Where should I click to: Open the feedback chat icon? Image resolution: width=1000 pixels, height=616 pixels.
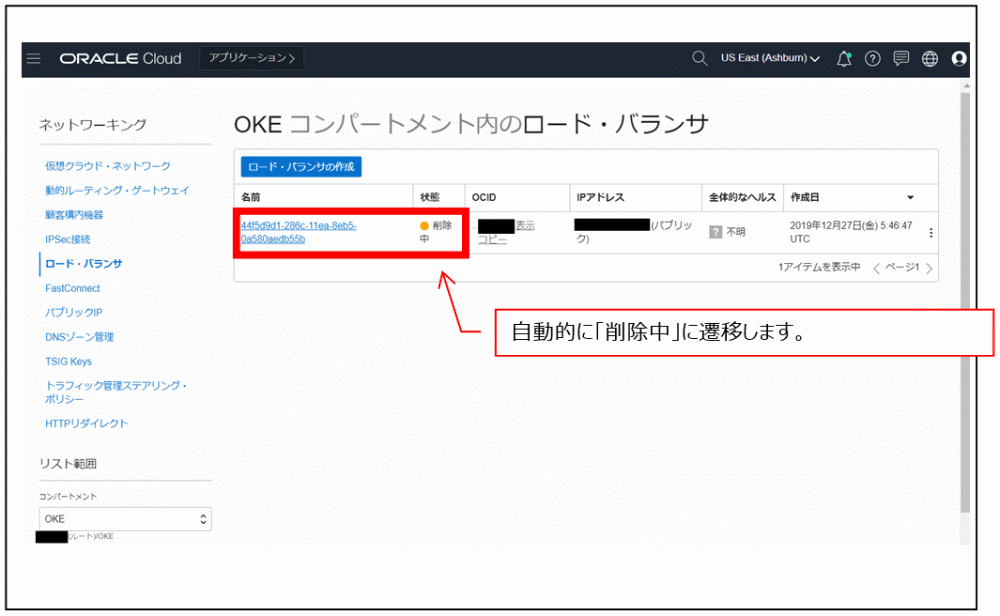pos(901,58)
